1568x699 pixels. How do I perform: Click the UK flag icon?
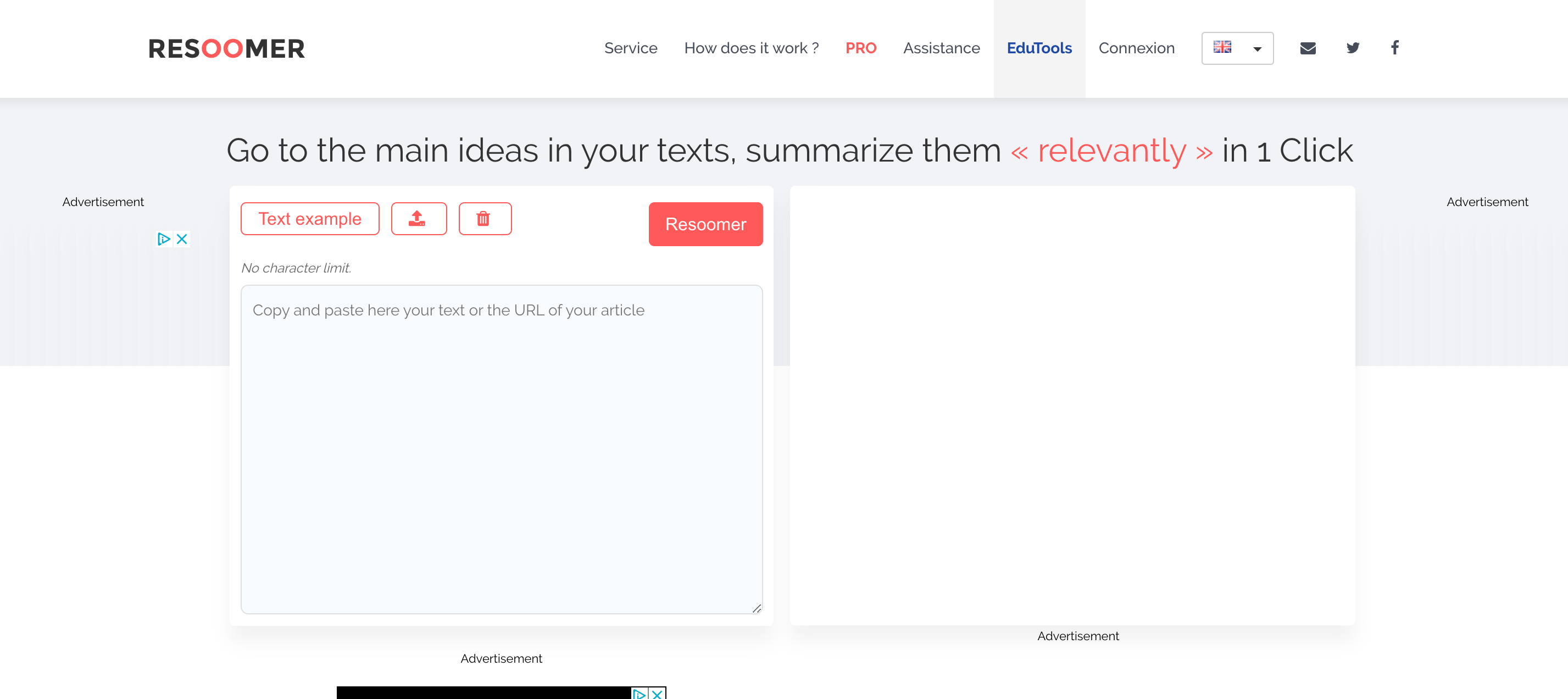(x=1222, y=47)
